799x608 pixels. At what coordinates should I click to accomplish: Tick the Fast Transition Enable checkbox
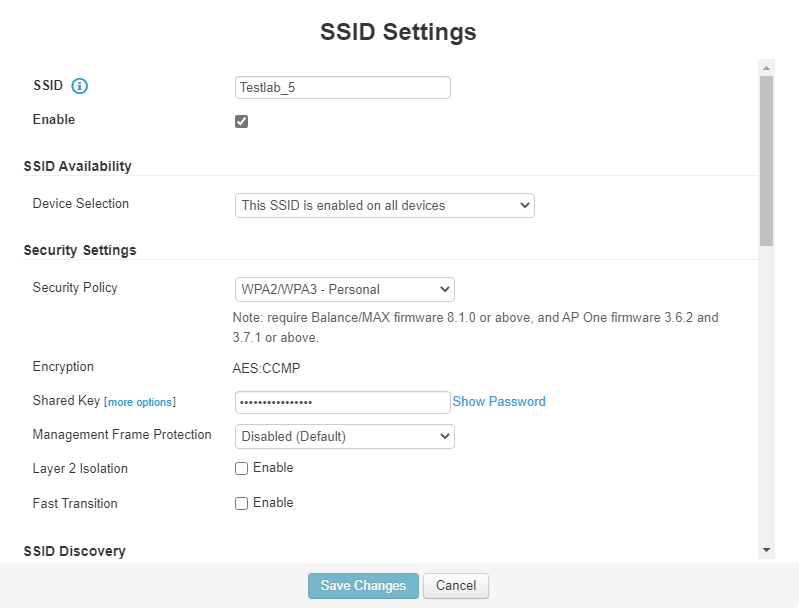[x=241, y=503]
